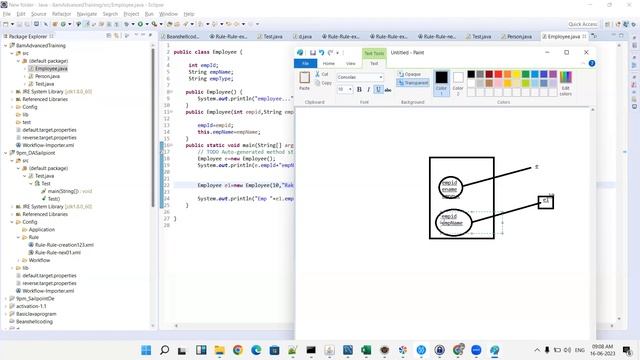Collapse the BamAdvancedTraining project node
This screenshot has width=640, height=360.
[5, 46]
